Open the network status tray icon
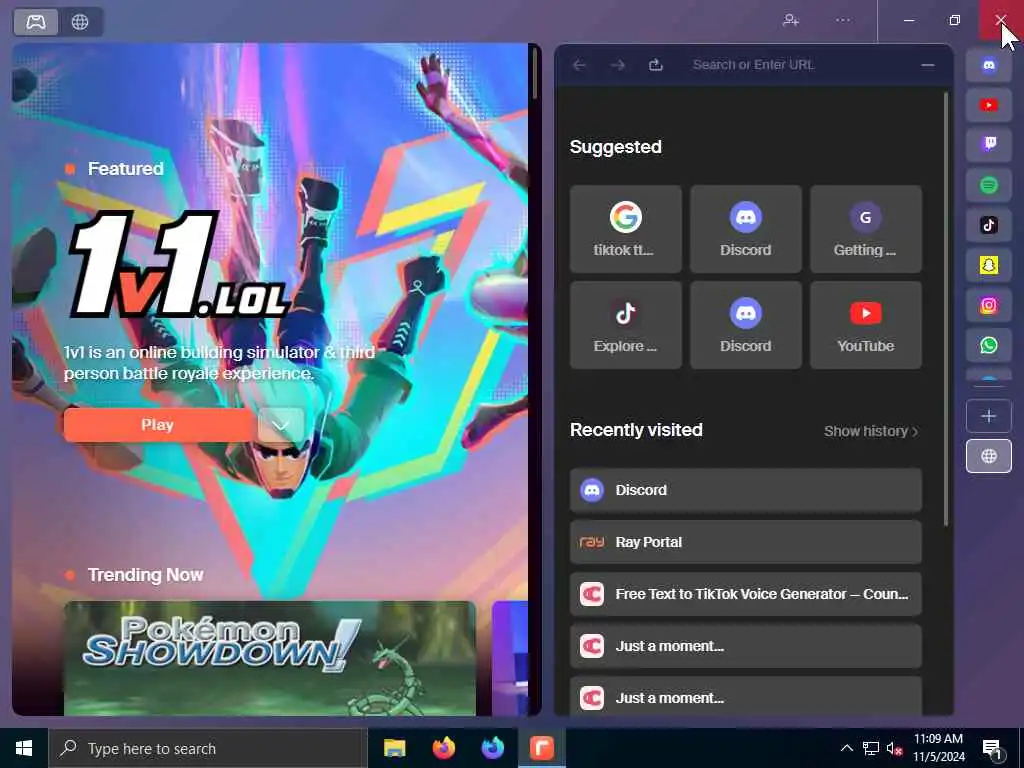 click(x=871, y=748)
